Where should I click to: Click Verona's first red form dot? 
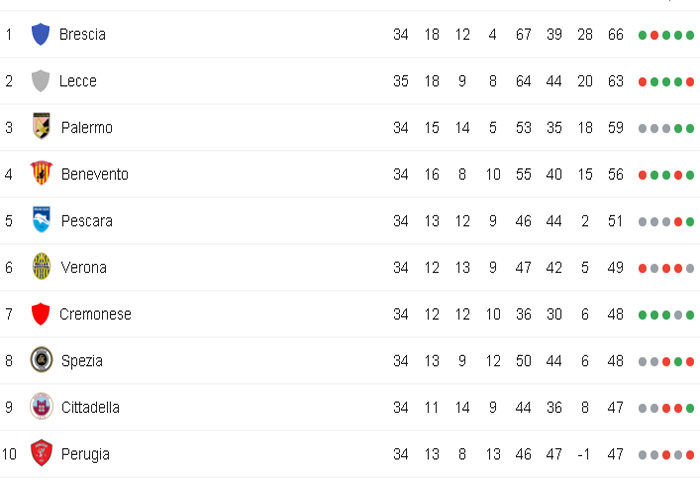pos(642,268)
